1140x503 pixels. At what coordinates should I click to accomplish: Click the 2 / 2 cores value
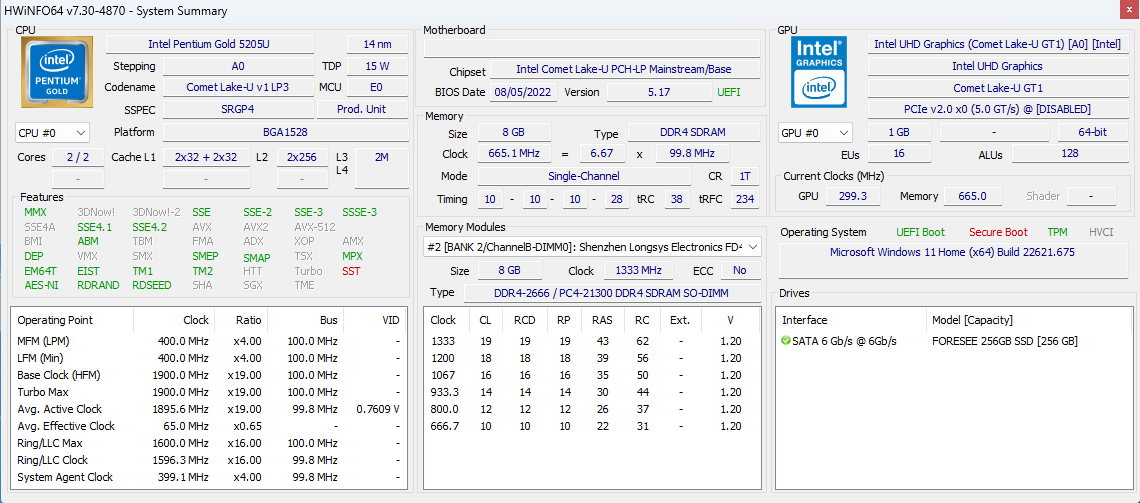tap(78, 157)
